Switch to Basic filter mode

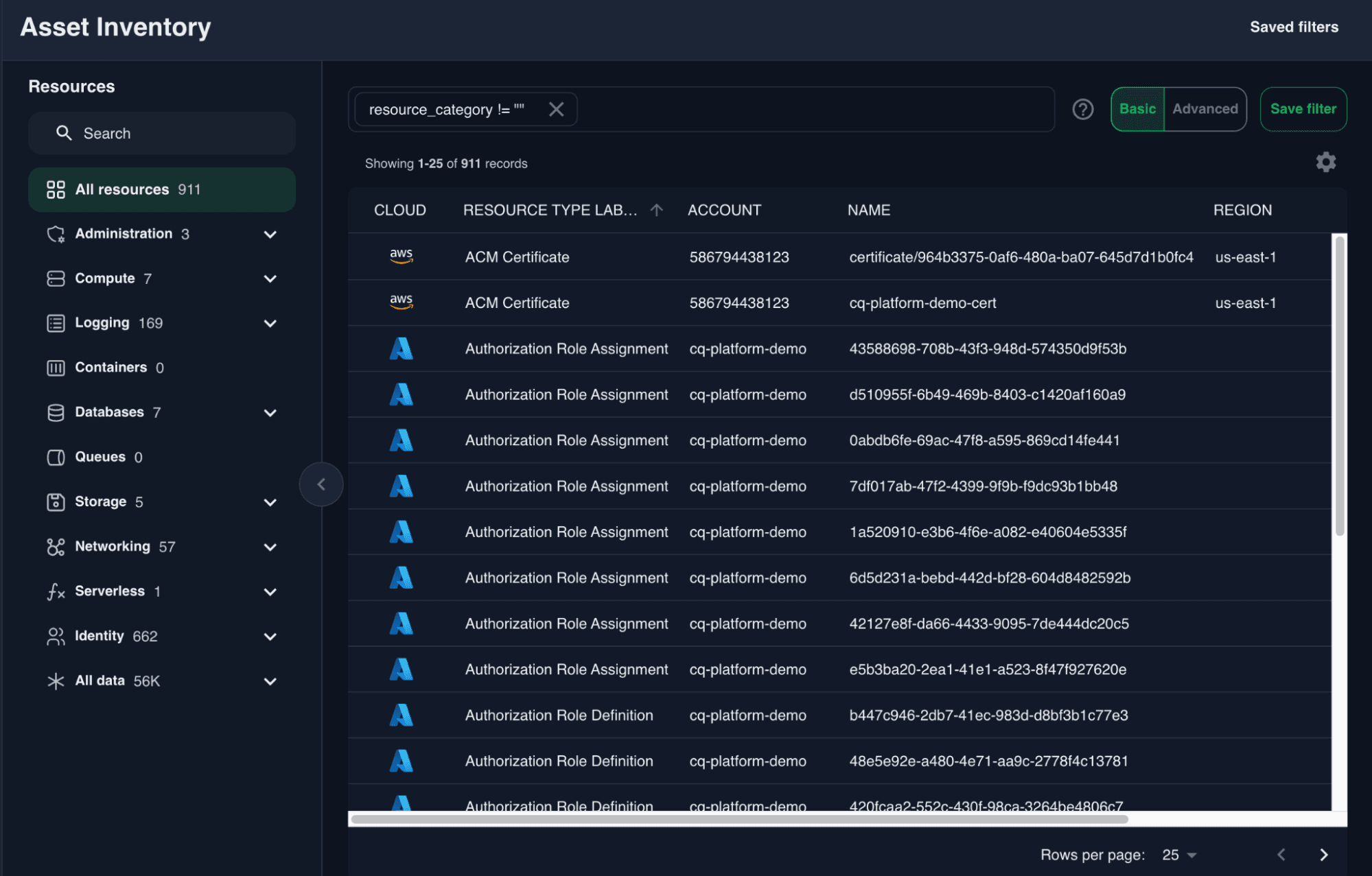[x=1137, y=109]
